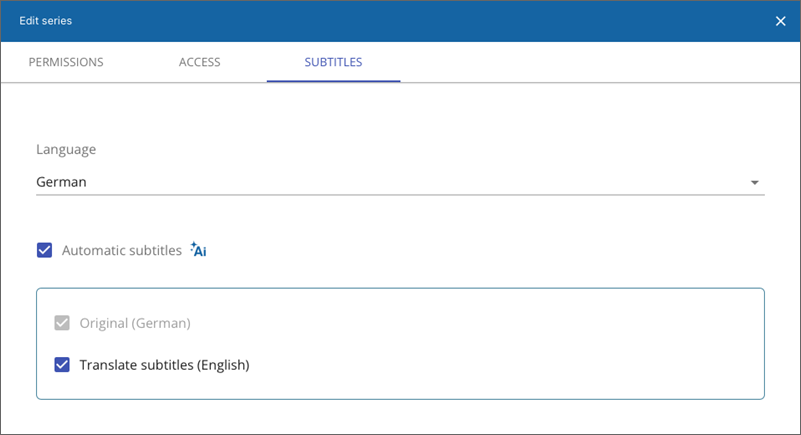Viewport: 801px width, 435px height.
Task: Toggle the Automatic subtitles checkbox
Action: [x=44, y=250]
